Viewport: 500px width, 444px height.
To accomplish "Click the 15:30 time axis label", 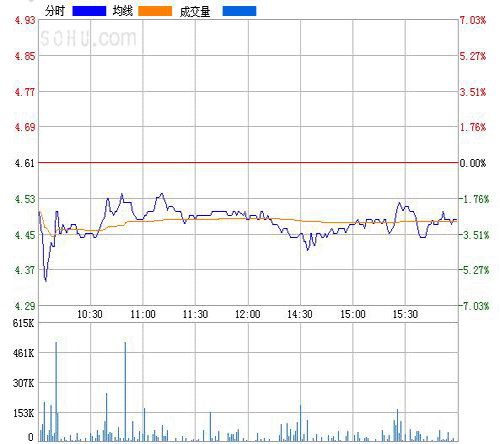I will pos(405,314).
